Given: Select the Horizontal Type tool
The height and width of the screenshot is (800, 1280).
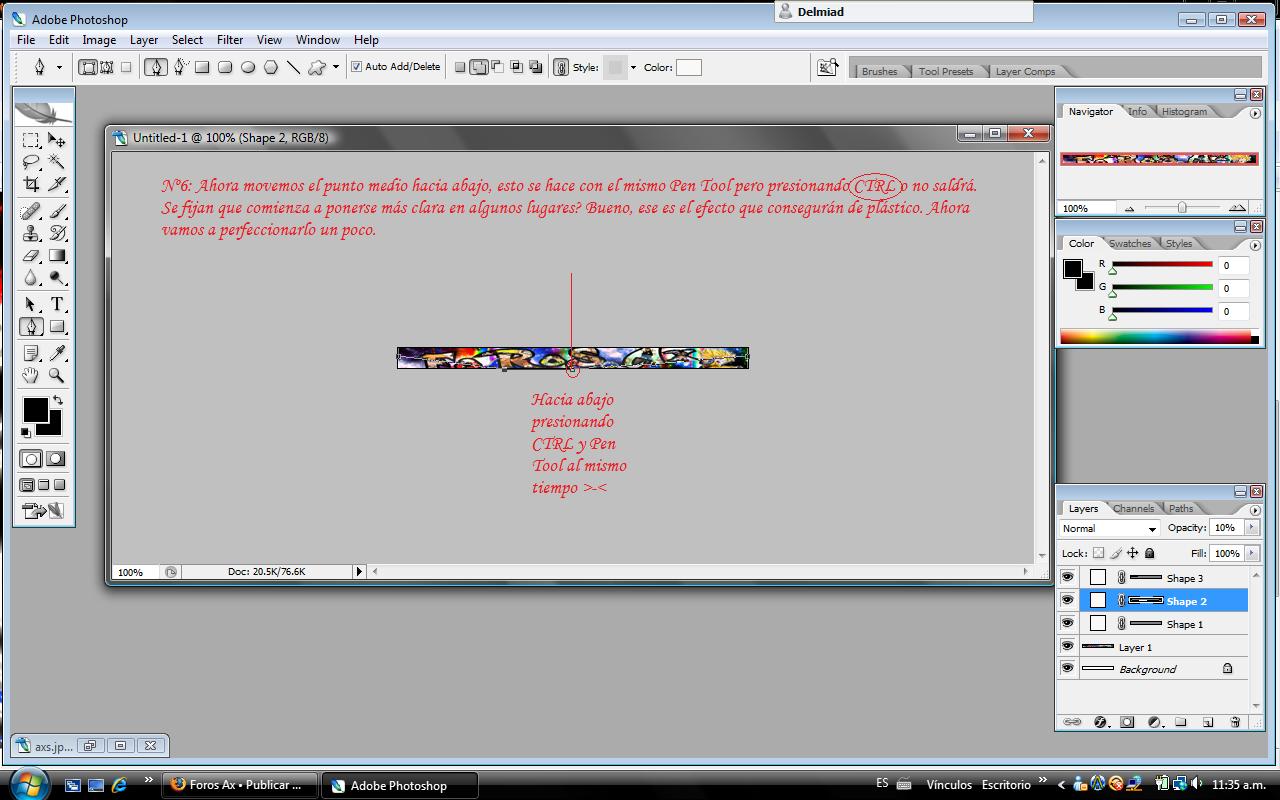Looking at the screenshot, I should (x=57, y=304).
